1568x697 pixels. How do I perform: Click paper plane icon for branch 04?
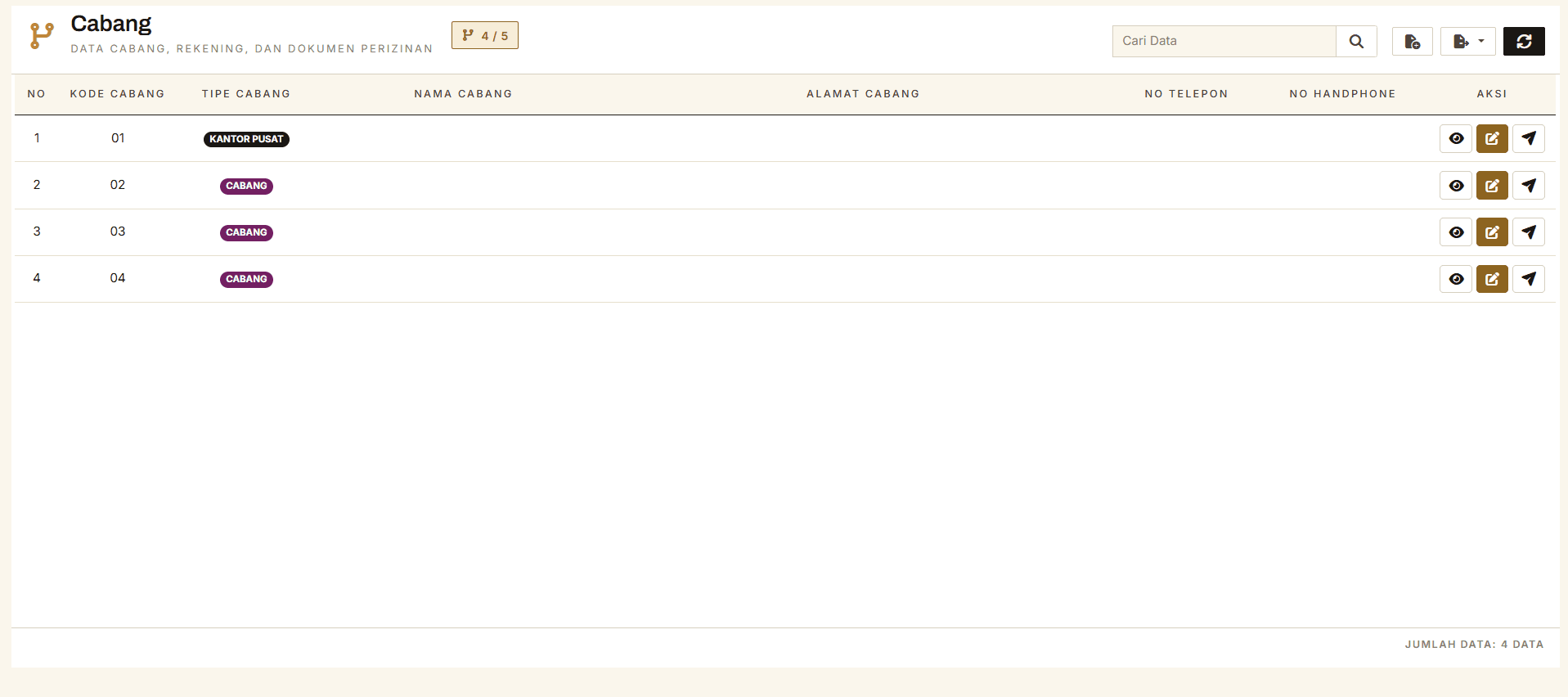pyautogui.click(x=1529, y=279)
